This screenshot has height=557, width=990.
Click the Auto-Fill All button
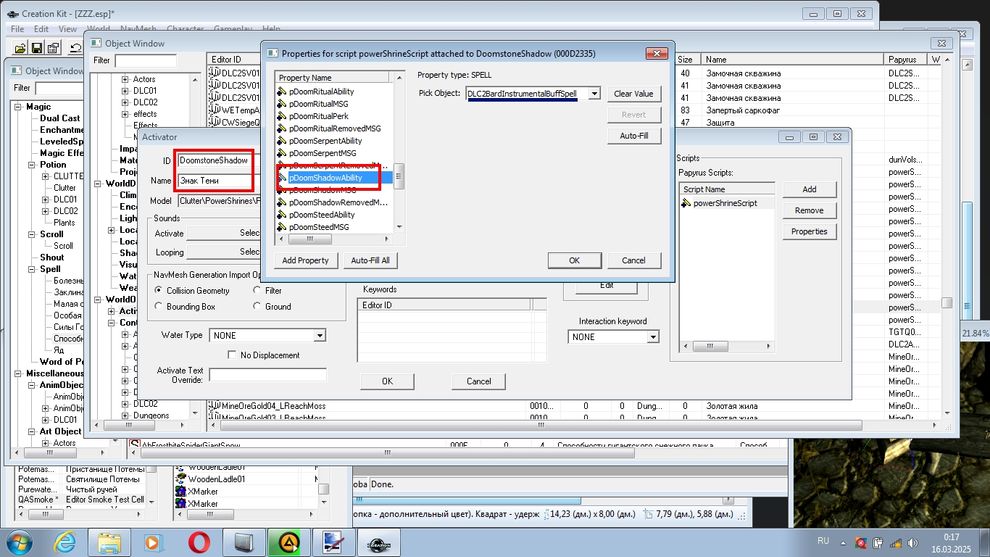(x=371, y=260)
